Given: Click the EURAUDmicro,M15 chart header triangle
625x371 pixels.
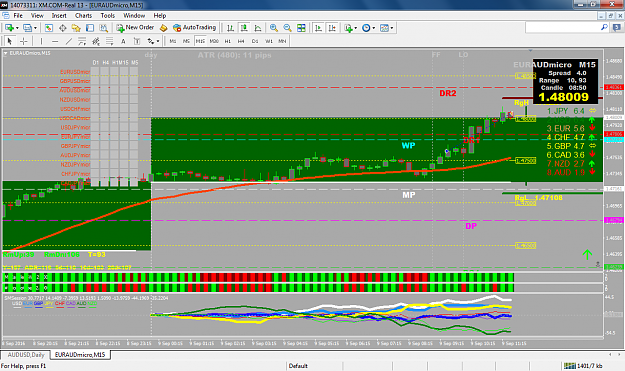Looking at the screenshot, I should (x=6, y=53).
